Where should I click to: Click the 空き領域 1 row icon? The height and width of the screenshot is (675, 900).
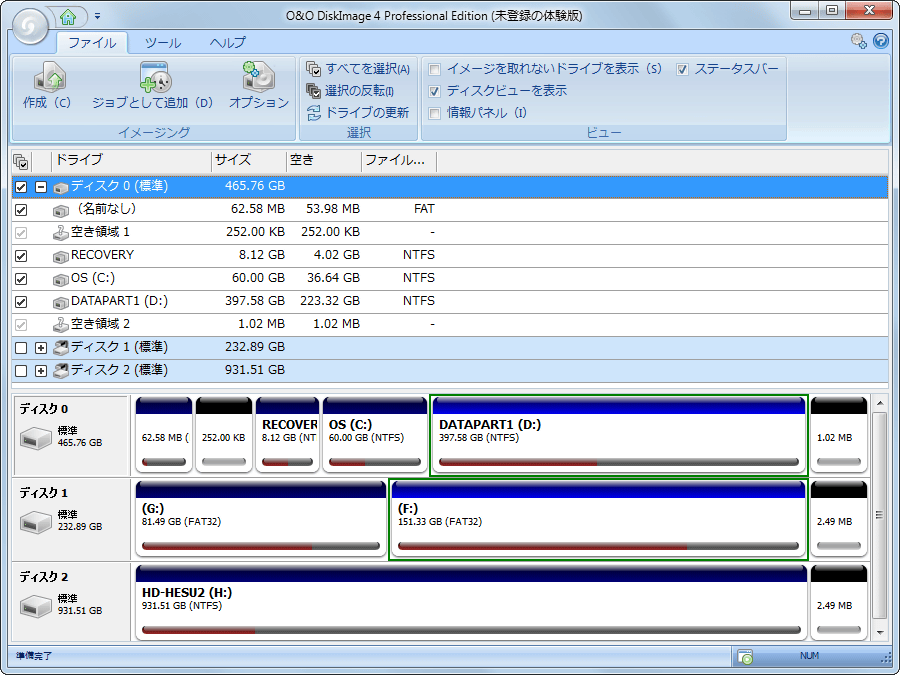point(61,232)
